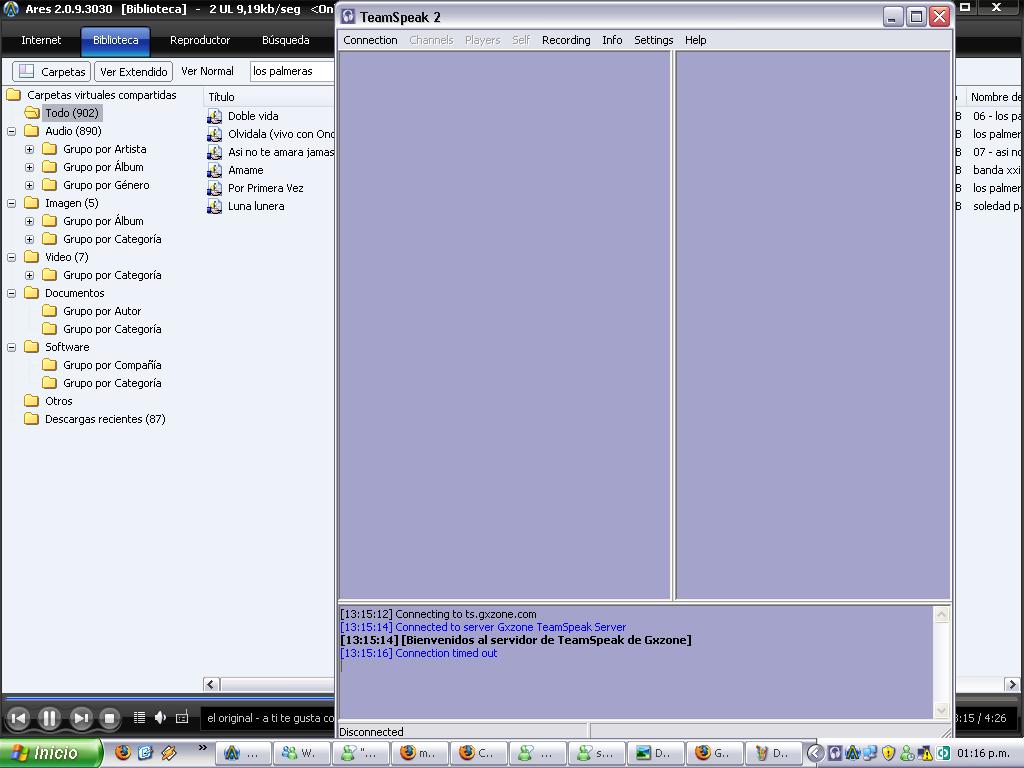Open the 'W.' messenger taskbar button
1024x768 pixels.
click(300, 753)
